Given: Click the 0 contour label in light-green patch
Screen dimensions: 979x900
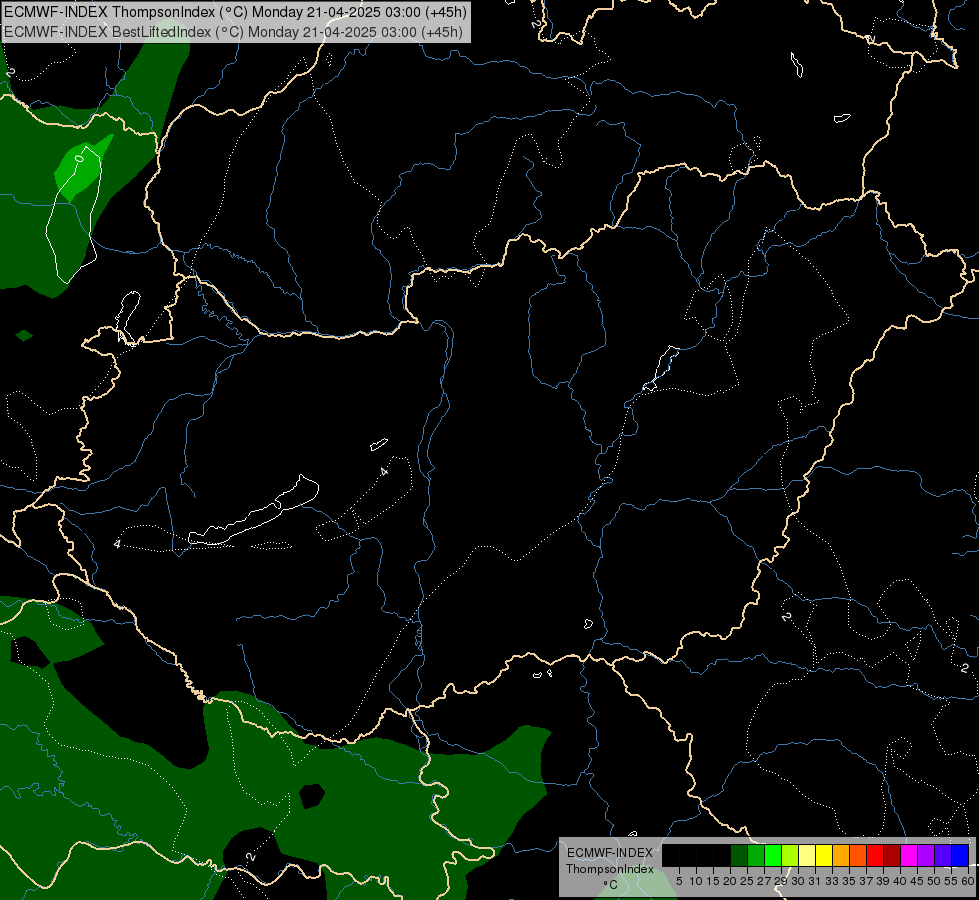Looking at the screenshot, I should point(79,158).
